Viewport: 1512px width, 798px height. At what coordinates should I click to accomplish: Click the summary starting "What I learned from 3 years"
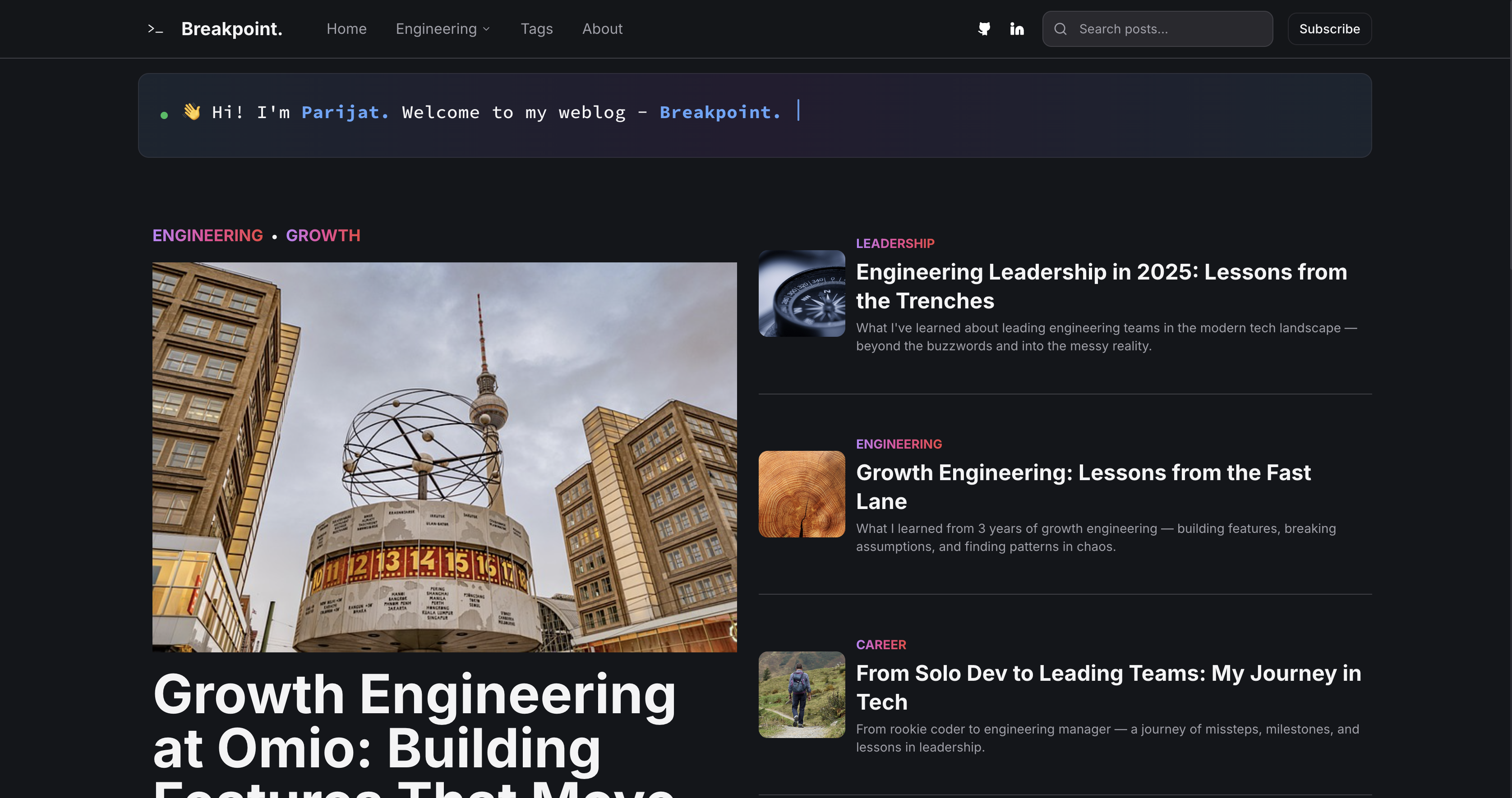click(1095, 537)
